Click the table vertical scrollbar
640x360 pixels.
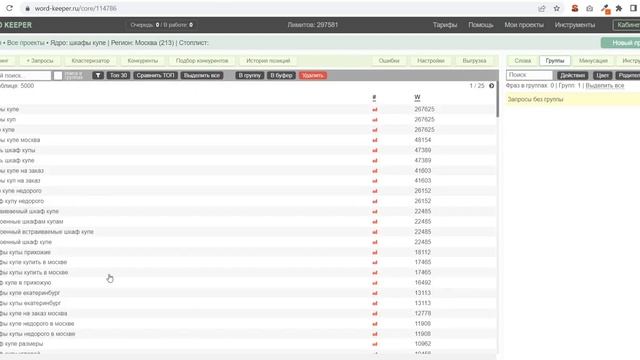(498, 99)
